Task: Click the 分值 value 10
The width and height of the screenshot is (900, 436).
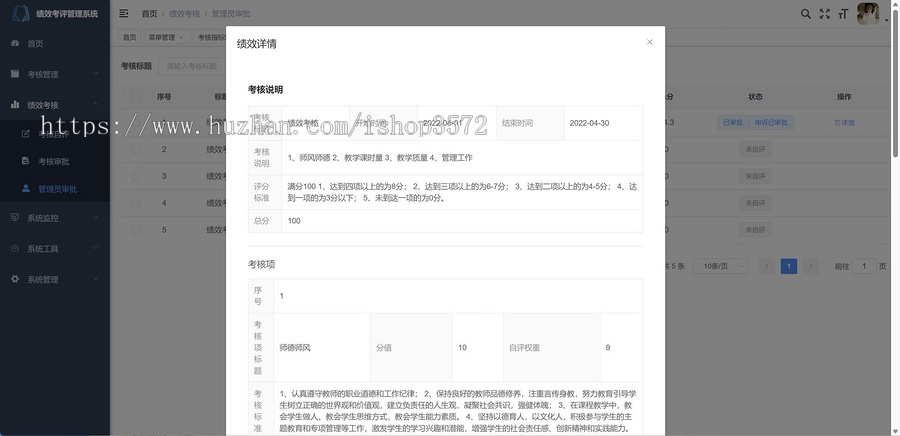Action: tap(463, 348)
